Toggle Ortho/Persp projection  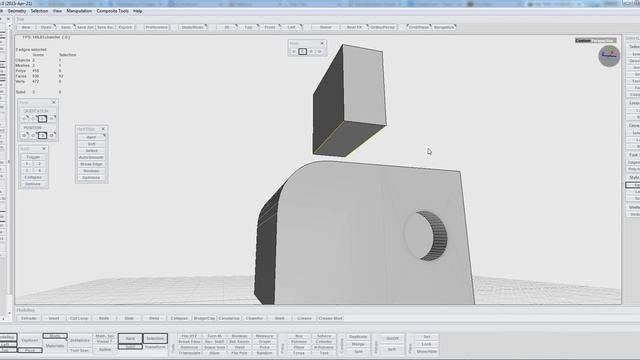click(383, 27)
